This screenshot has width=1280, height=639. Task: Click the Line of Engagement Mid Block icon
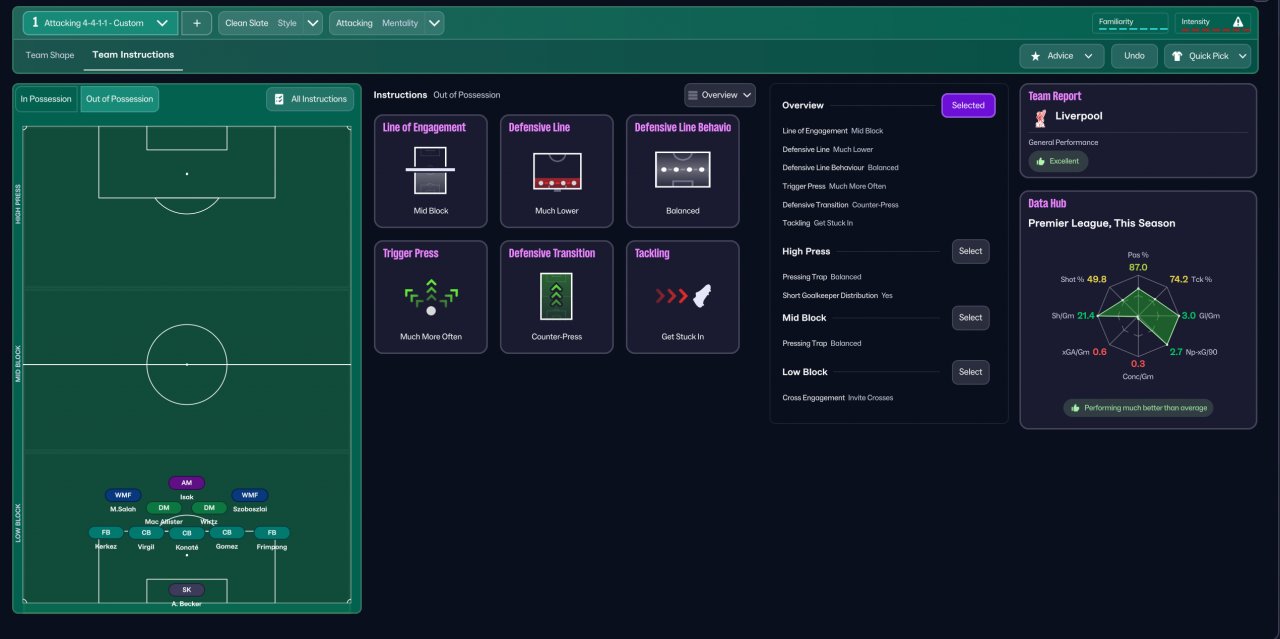[x=431, y=170]
